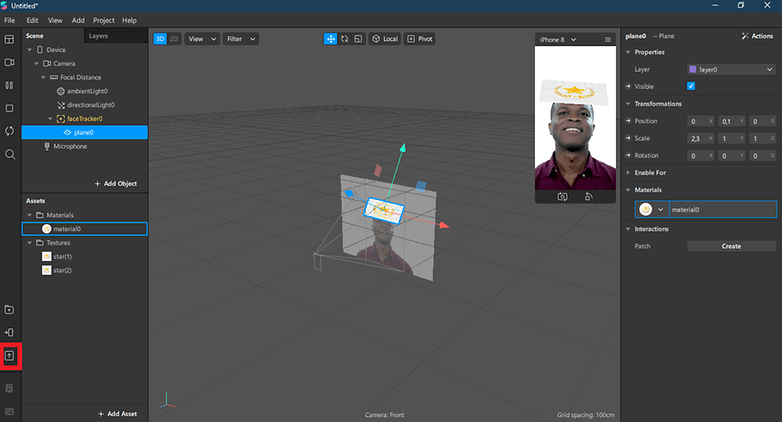Screen dimensions: 782x422
Task: Switch viewport to 3D mode
Action: [x=160, y=39]
